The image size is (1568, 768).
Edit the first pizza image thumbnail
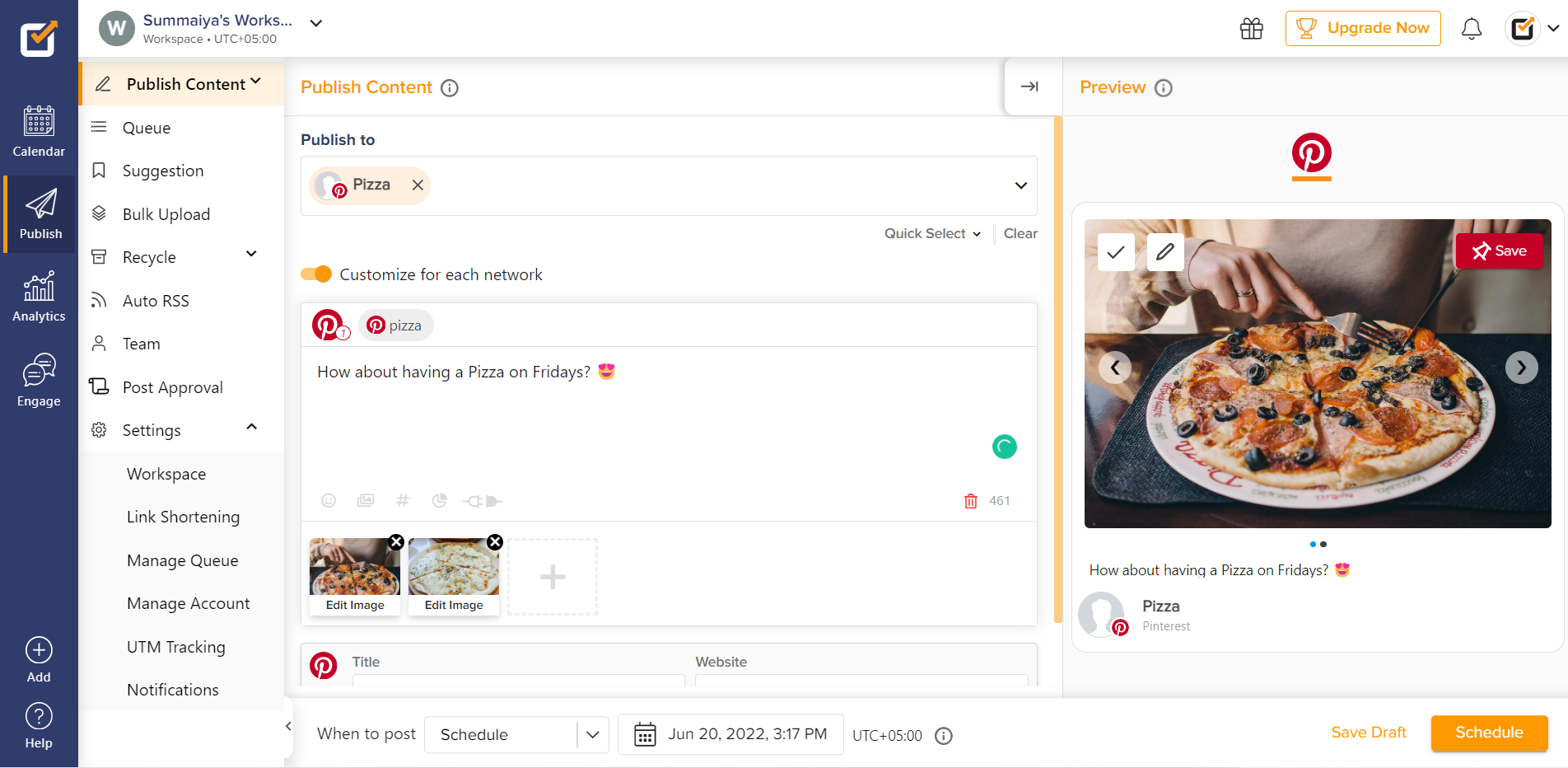pyautogui.click(x=354, y=604)
